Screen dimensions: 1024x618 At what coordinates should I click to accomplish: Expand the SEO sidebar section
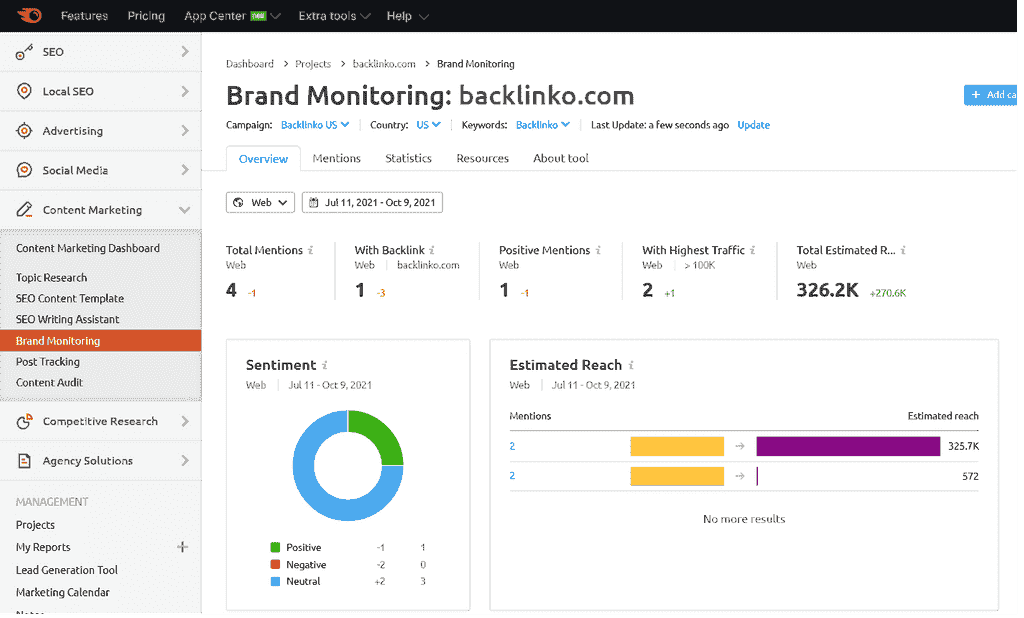tap(185, 52)
